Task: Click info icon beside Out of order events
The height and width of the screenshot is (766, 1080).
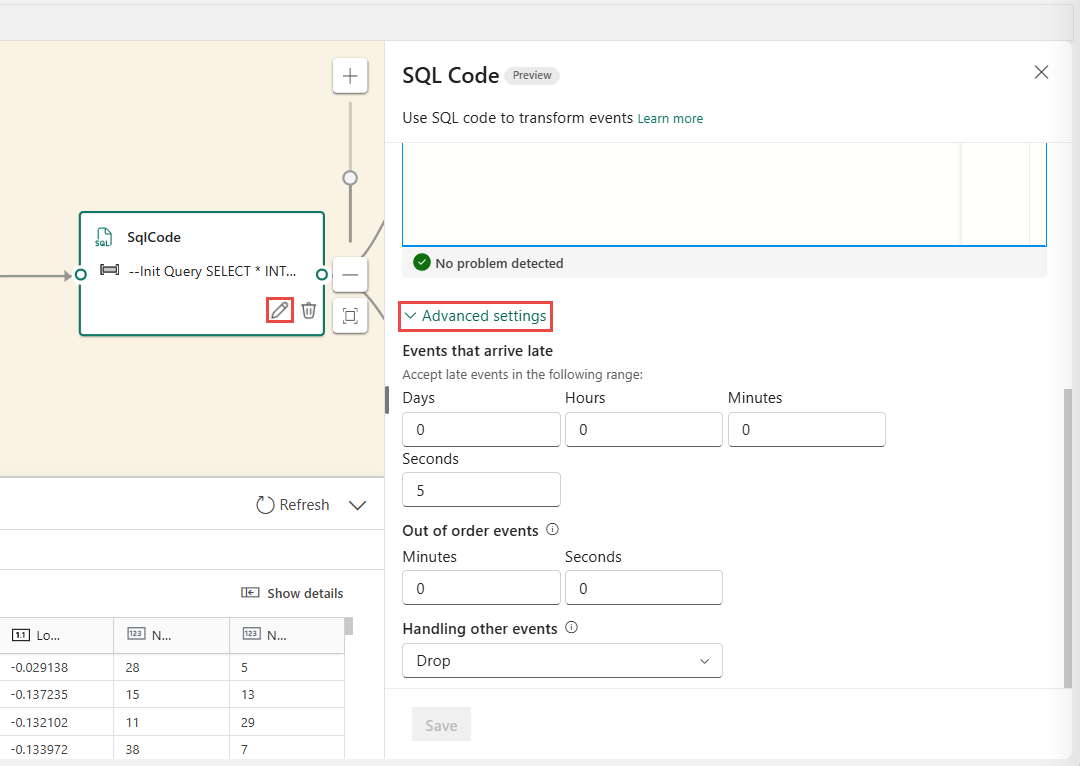Action: pos(552,530)
